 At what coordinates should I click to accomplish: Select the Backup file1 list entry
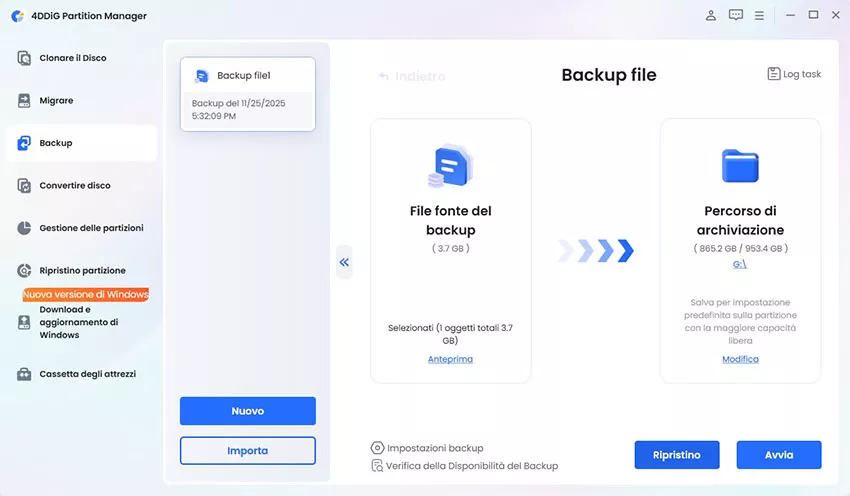[x=248, y=94]
